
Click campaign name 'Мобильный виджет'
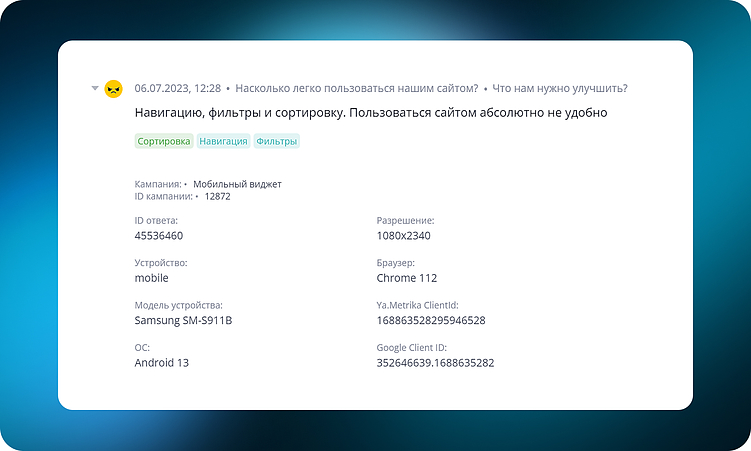[x=238, y=184]
